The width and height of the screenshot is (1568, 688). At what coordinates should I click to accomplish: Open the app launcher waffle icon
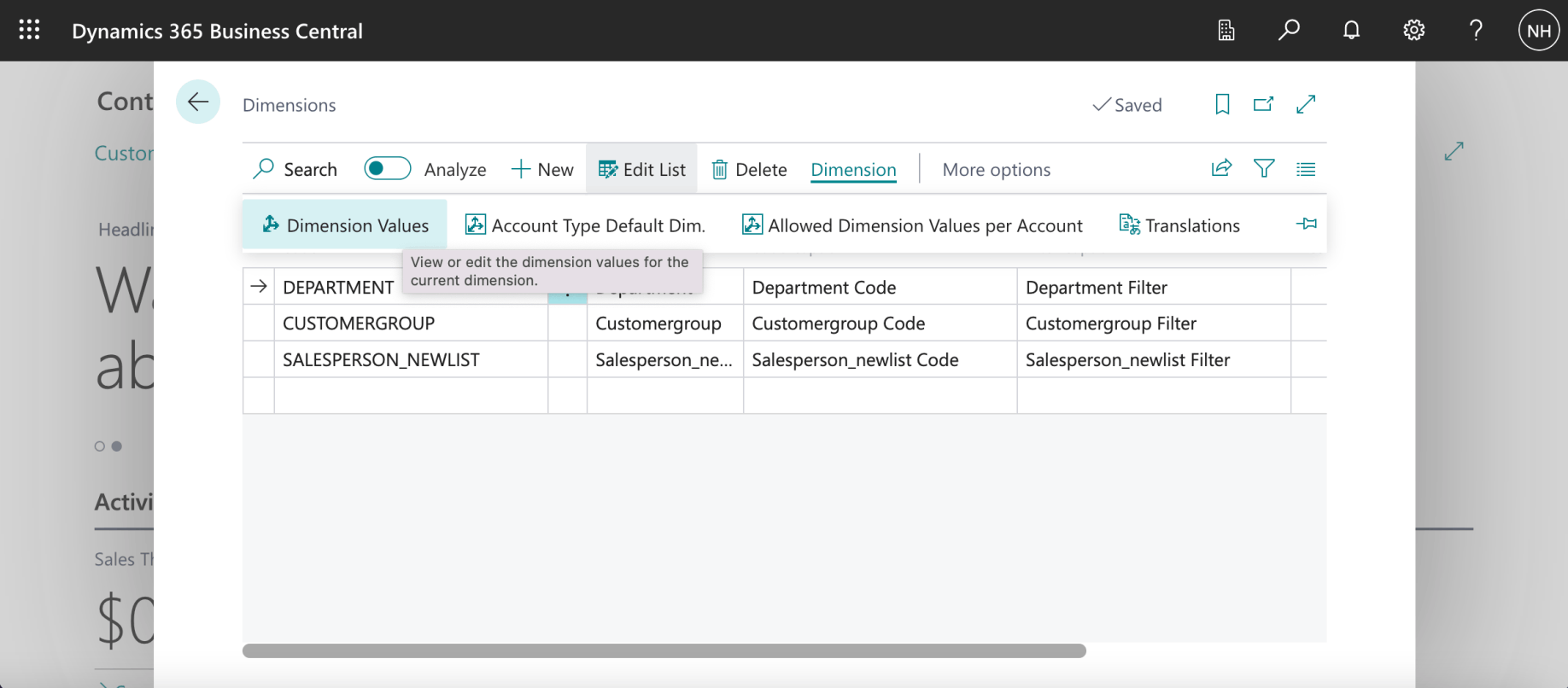(29, 31)
